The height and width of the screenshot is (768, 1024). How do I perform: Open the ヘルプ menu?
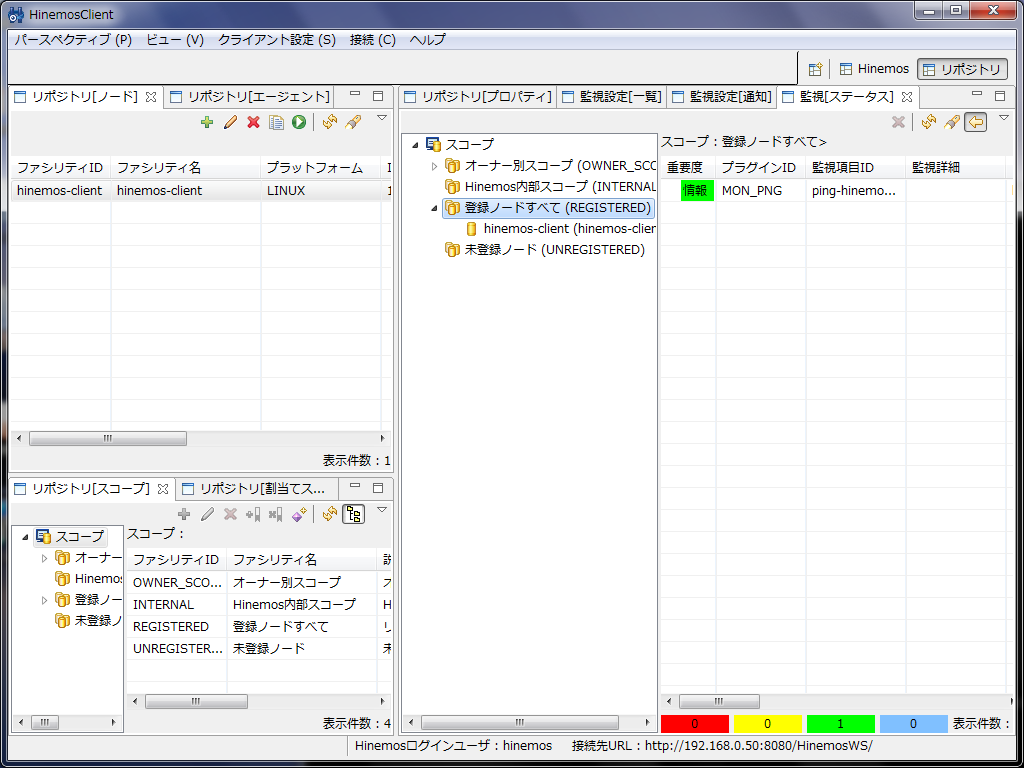coord(428,40)
